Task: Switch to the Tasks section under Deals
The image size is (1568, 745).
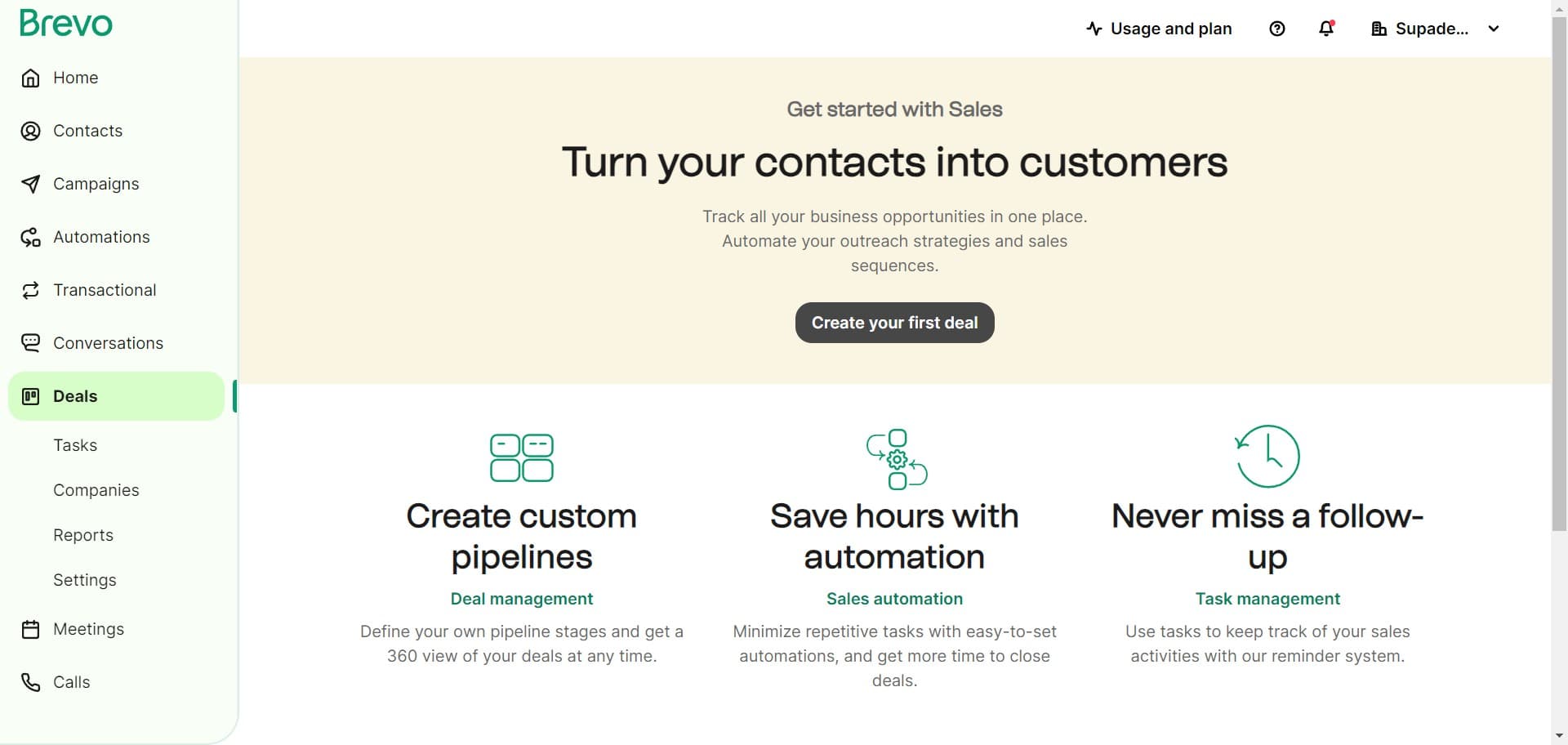Action: [75, 445]
